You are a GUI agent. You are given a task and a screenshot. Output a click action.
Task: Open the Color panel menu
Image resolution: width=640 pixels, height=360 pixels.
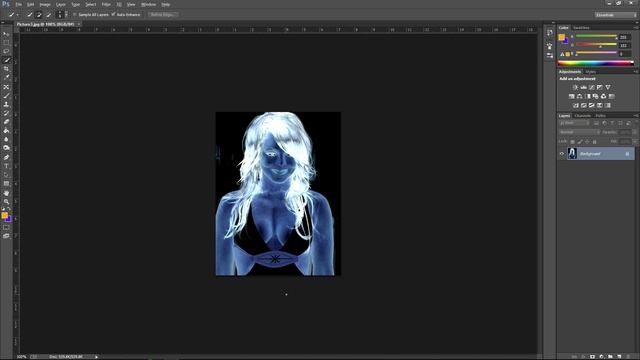click(636, 28)
